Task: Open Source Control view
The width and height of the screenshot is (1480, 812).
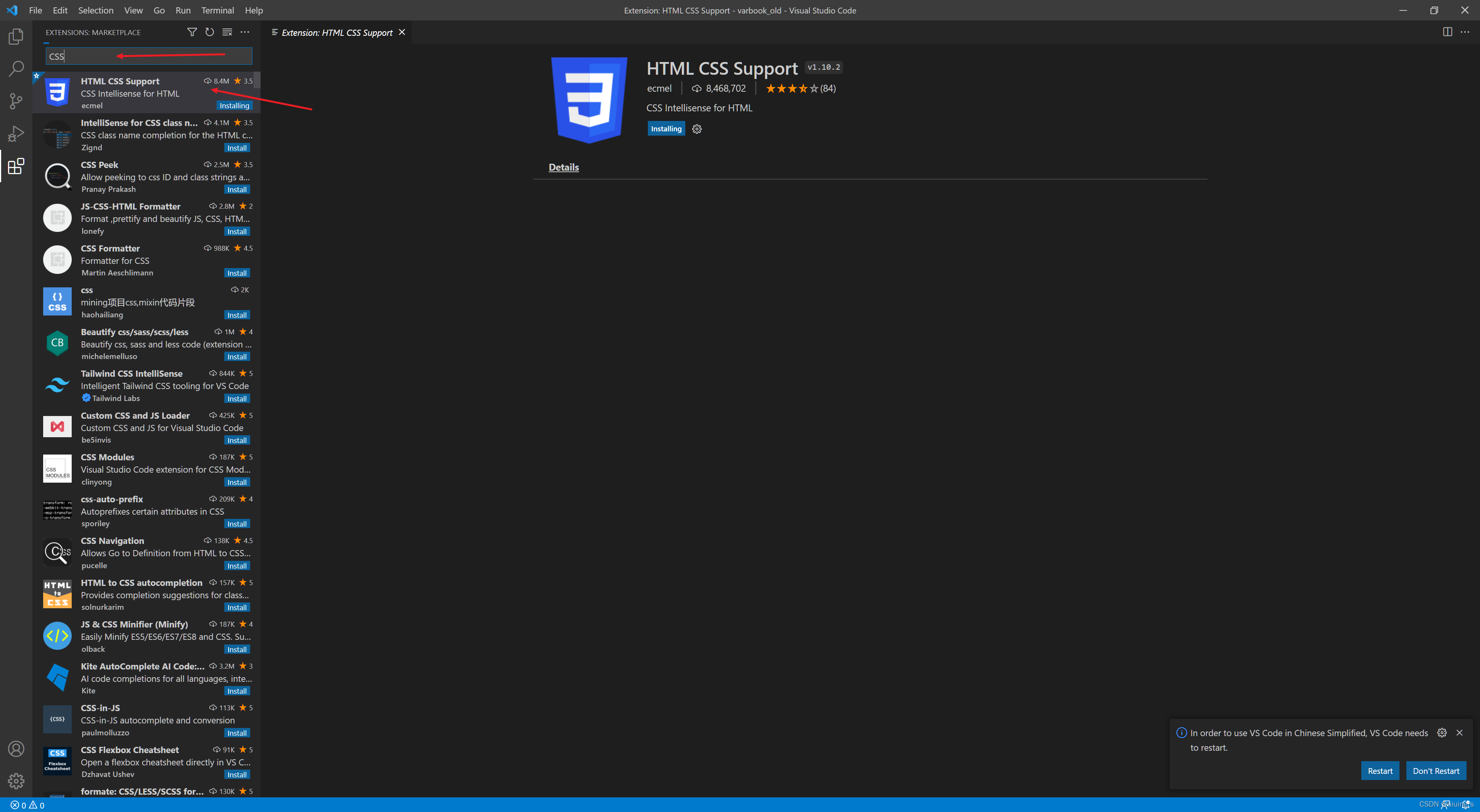Action: coord(16,102)
